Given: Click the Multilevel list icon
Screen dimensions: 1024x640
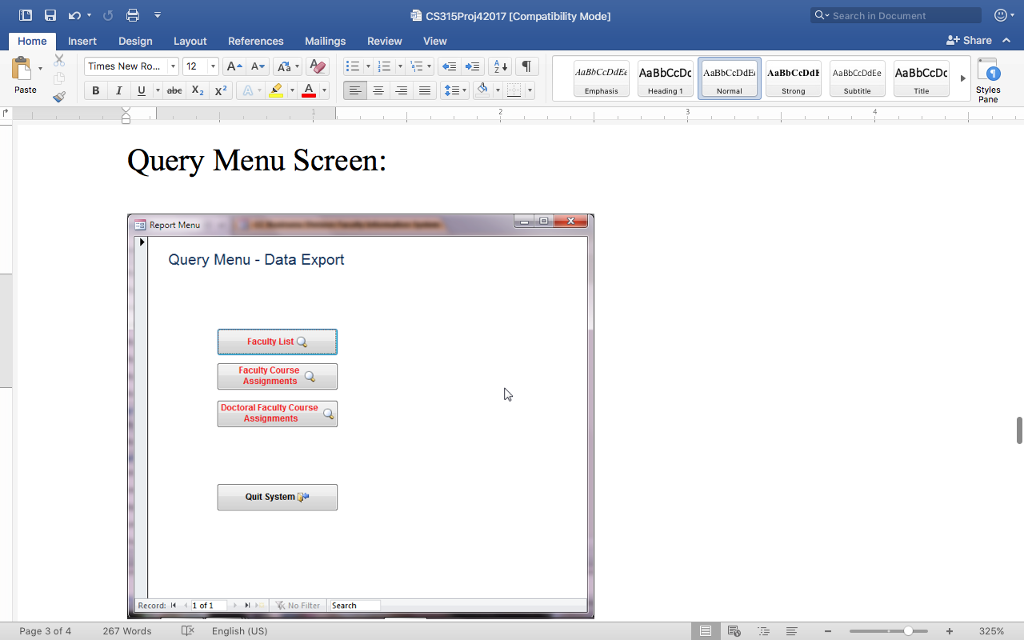Looking at the screenshot, I should click(x=416, y=67).
